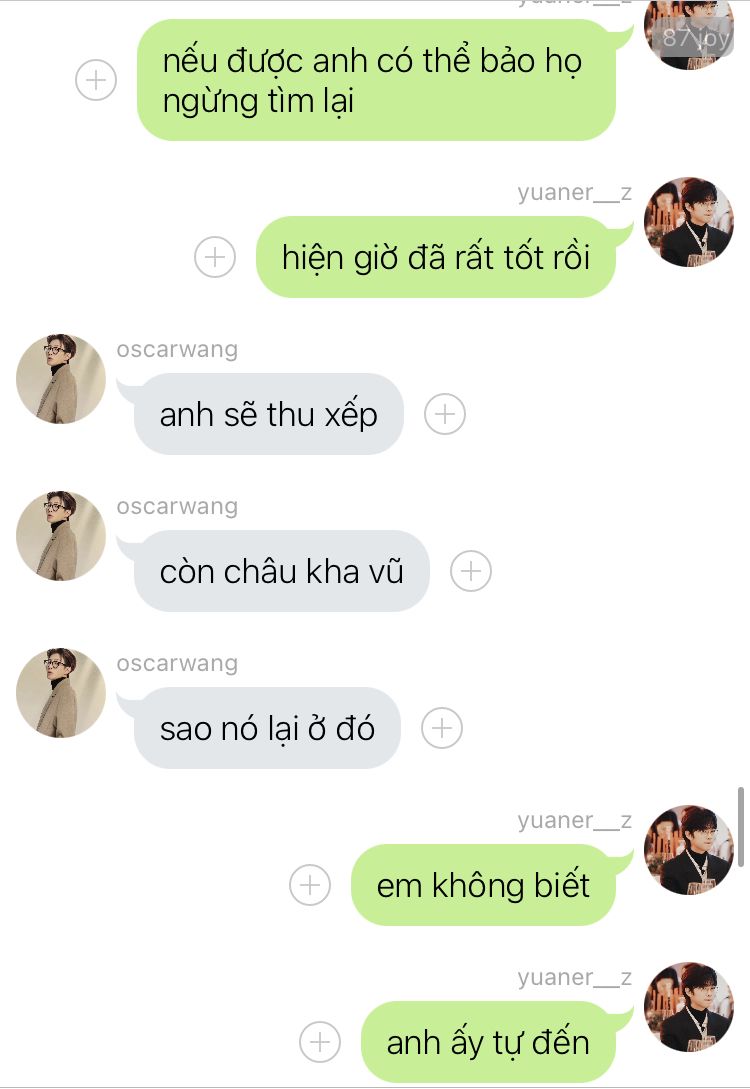Click the chat scrollbar thumb on right edge
Image resolution: width=750 pixels, height=1089 pixels.
pyautogui.click(x=741, y=826)
